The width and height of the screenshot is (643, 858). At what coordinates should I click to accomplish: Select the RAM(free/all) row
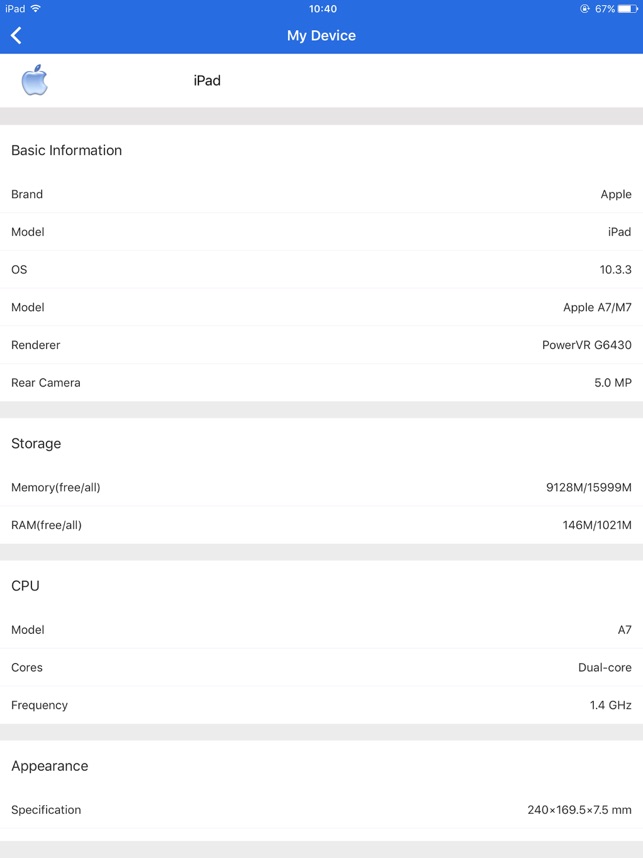(321, 525)
